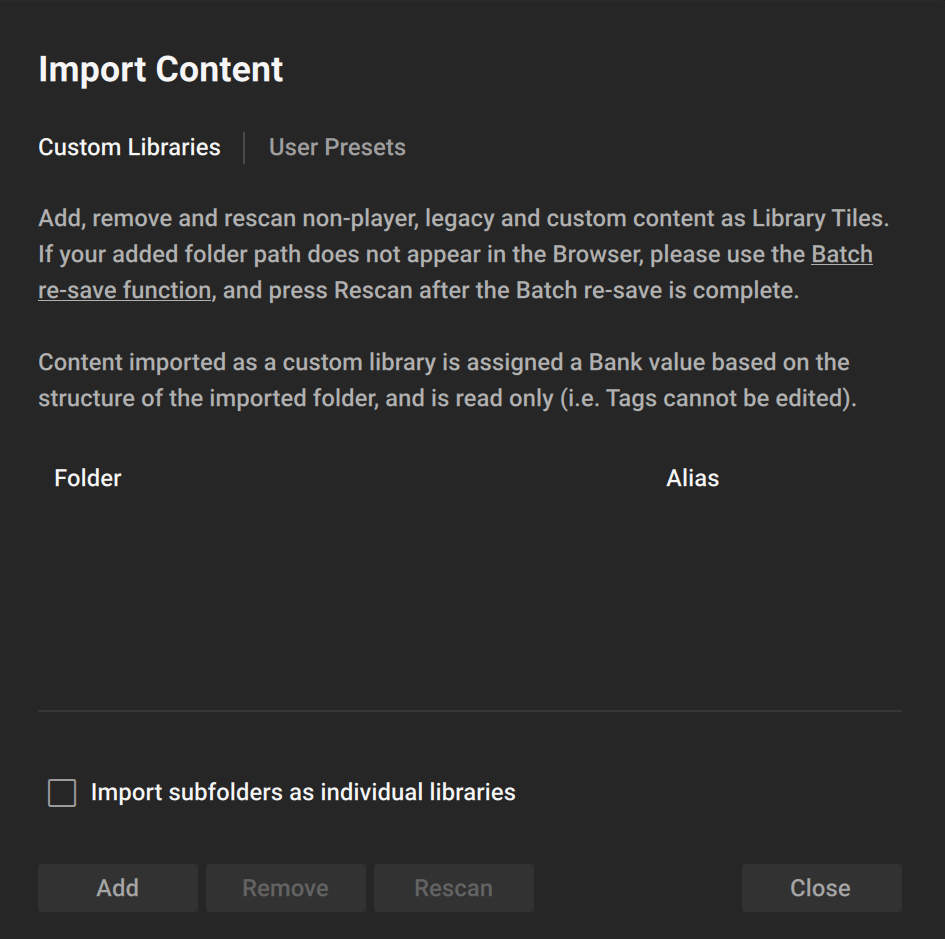945x939 pixels.
Task: Select the Alias column header
Action: [x=692, y=478]
